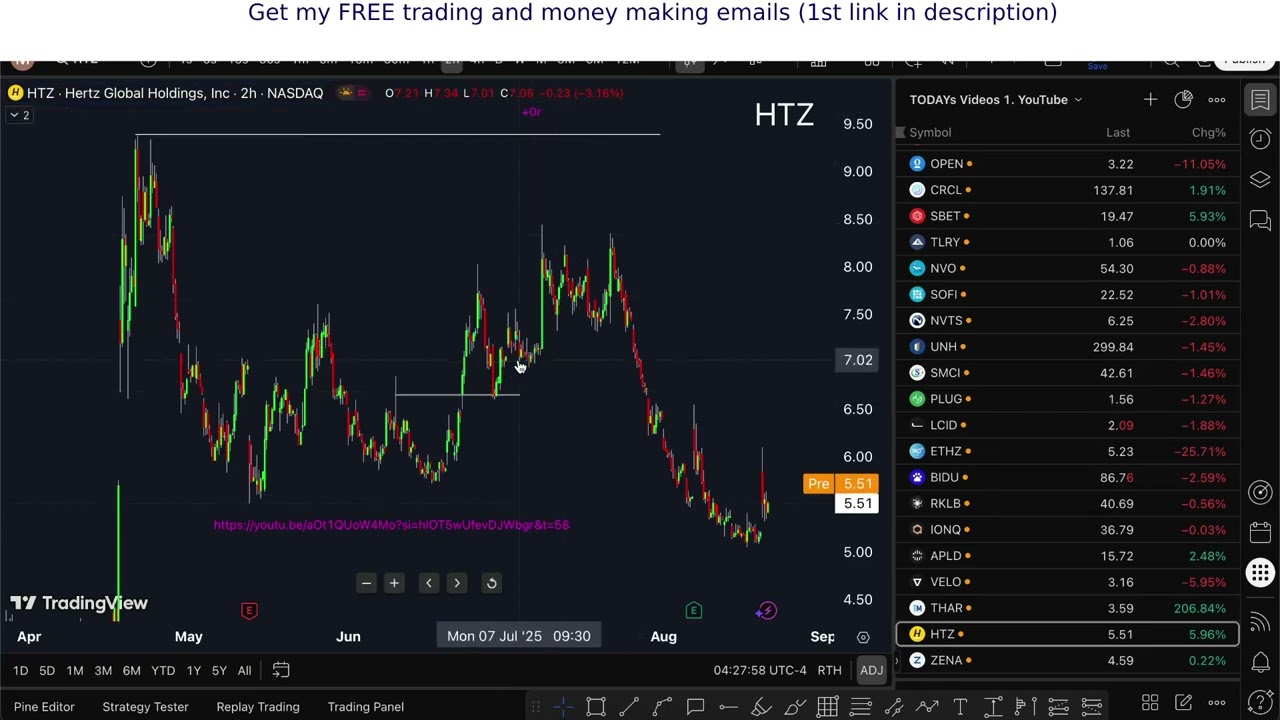Open watchlist more options menu

tap(1217, 99)
